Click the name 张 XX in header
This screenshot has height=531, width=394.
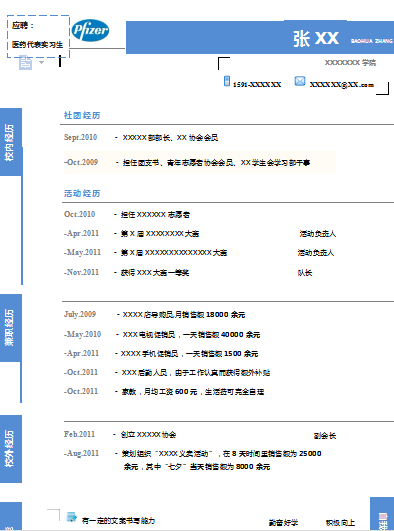pyautogui.click(x=316, y=38)
